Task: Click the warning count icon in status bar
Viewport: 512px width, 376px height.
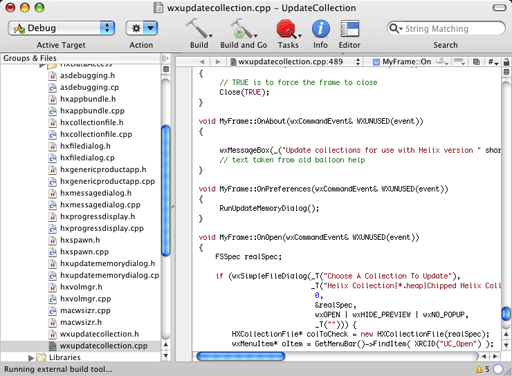Action: click(x=479, y=369)
